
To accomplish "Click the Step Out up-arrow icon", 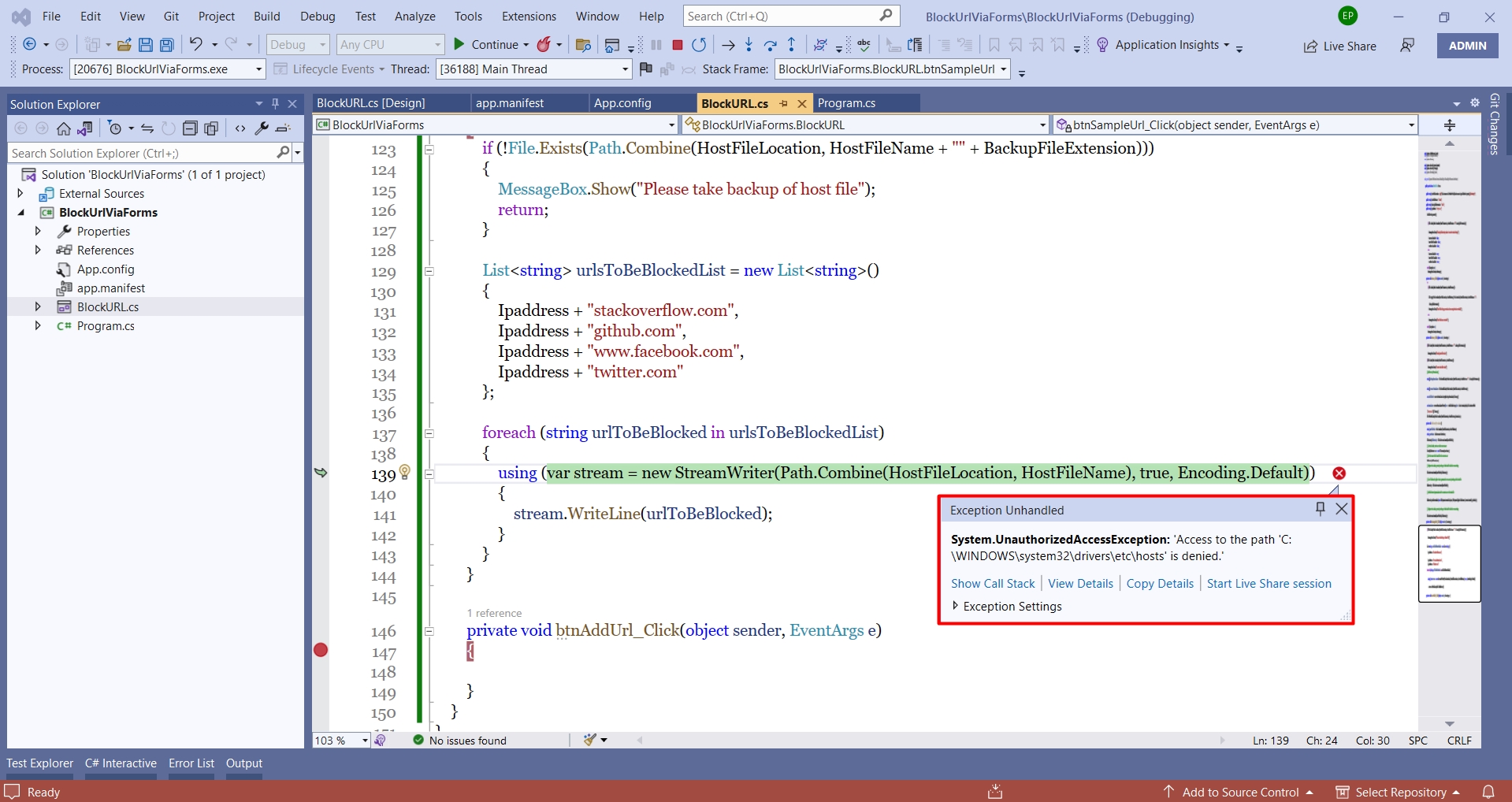I will click(791, 45).
